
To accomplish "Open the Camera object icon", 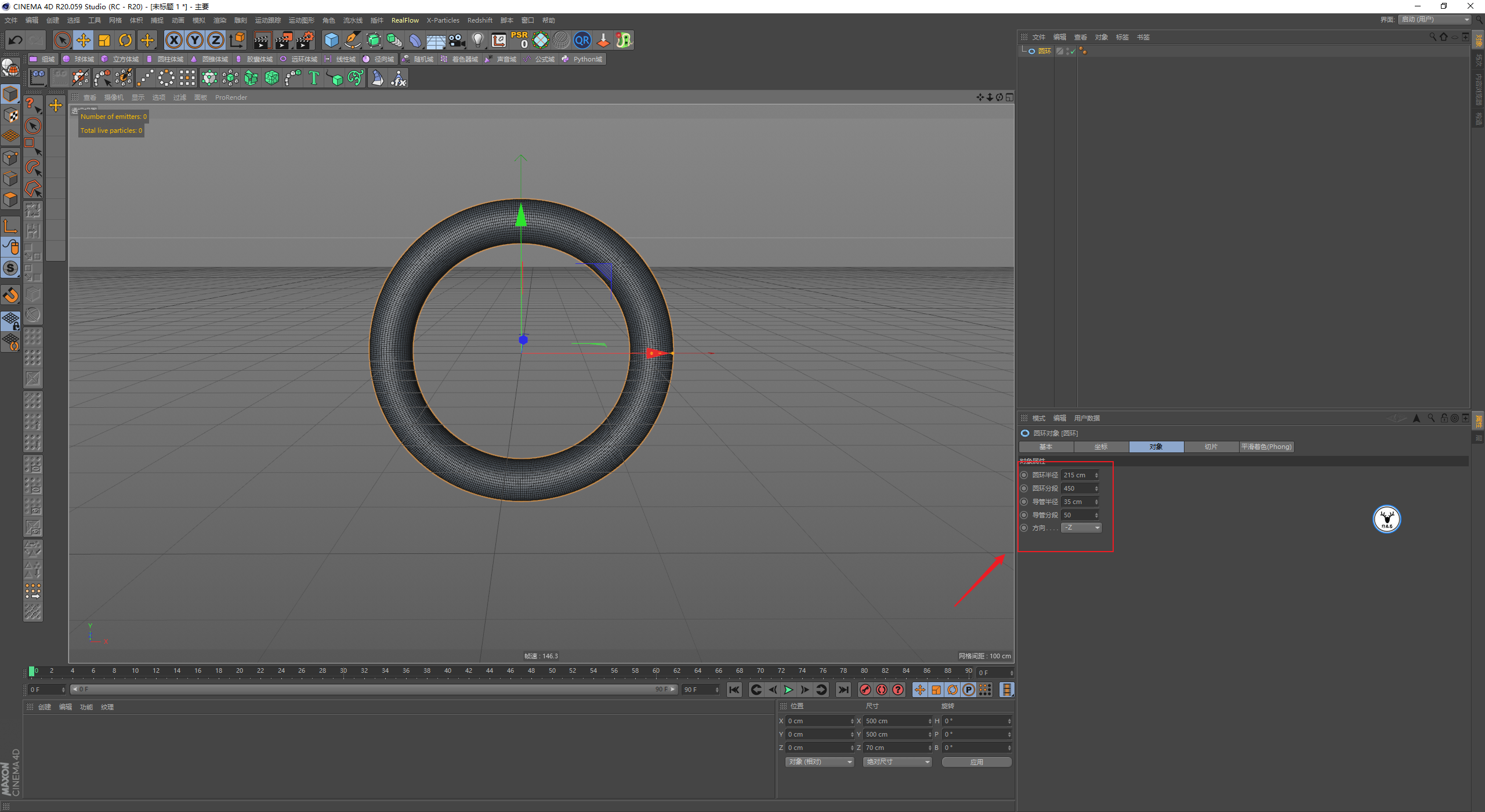I will (457, 40).
